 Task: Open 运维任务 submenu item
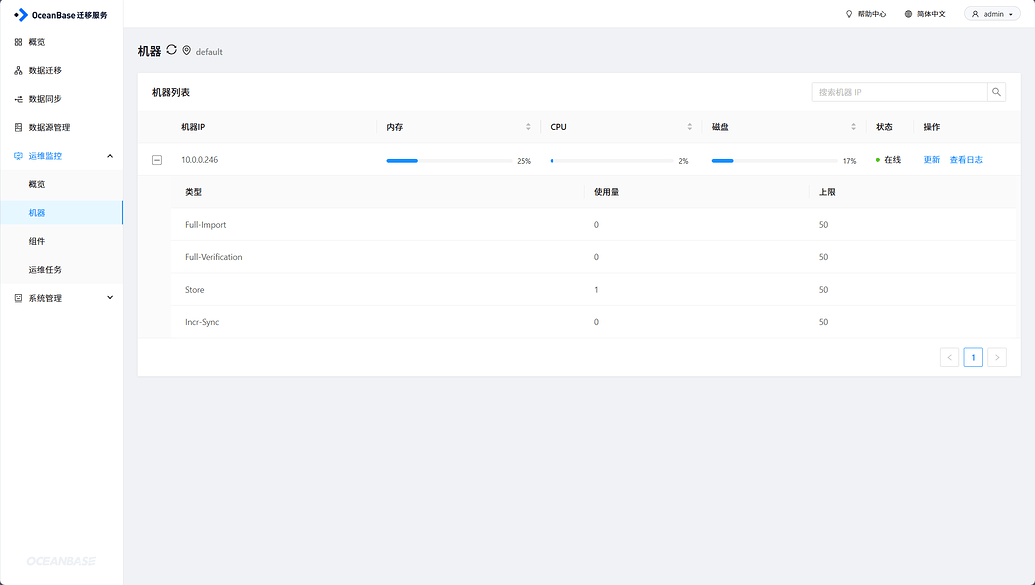click(45, 270)
